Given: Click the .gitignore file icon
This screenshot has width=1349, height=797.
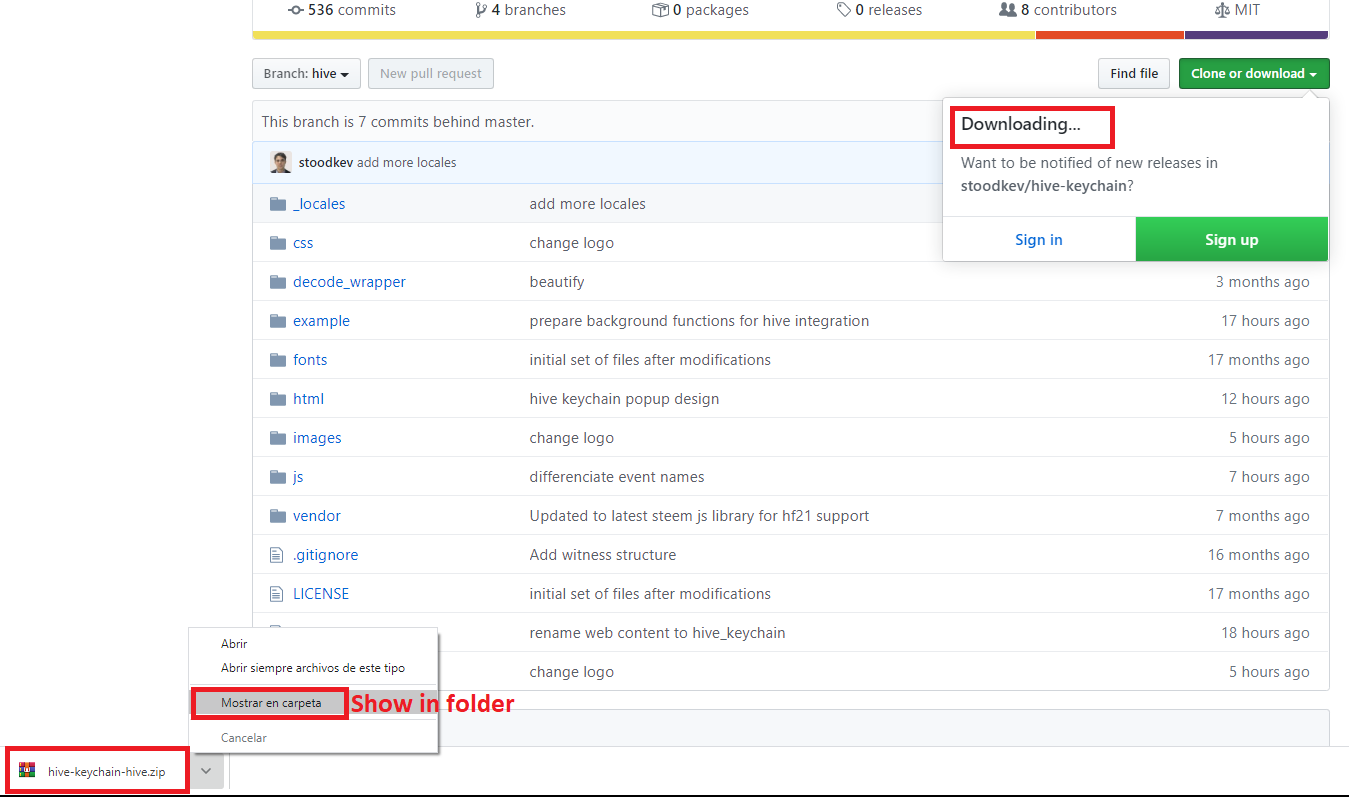Looking at the screenshot, I should tap(277, 555).
